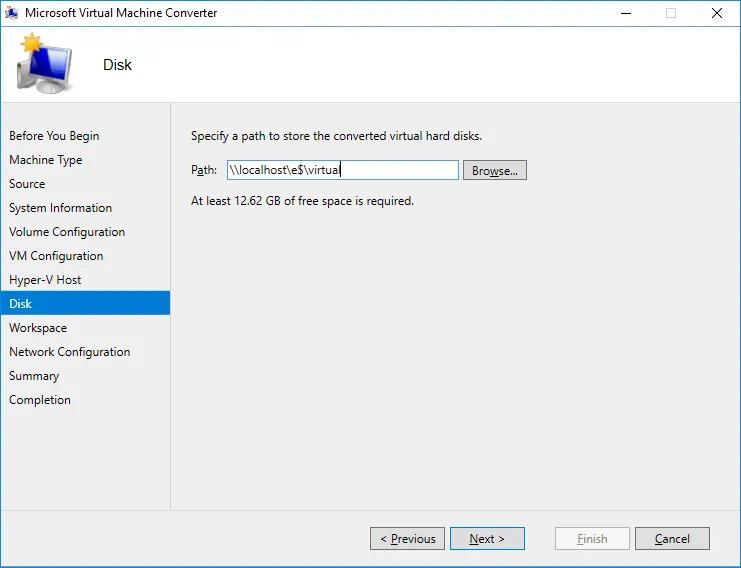This screenshot has width=741, height=568.
Task: Click inside the Path text field
Action: 342,170
